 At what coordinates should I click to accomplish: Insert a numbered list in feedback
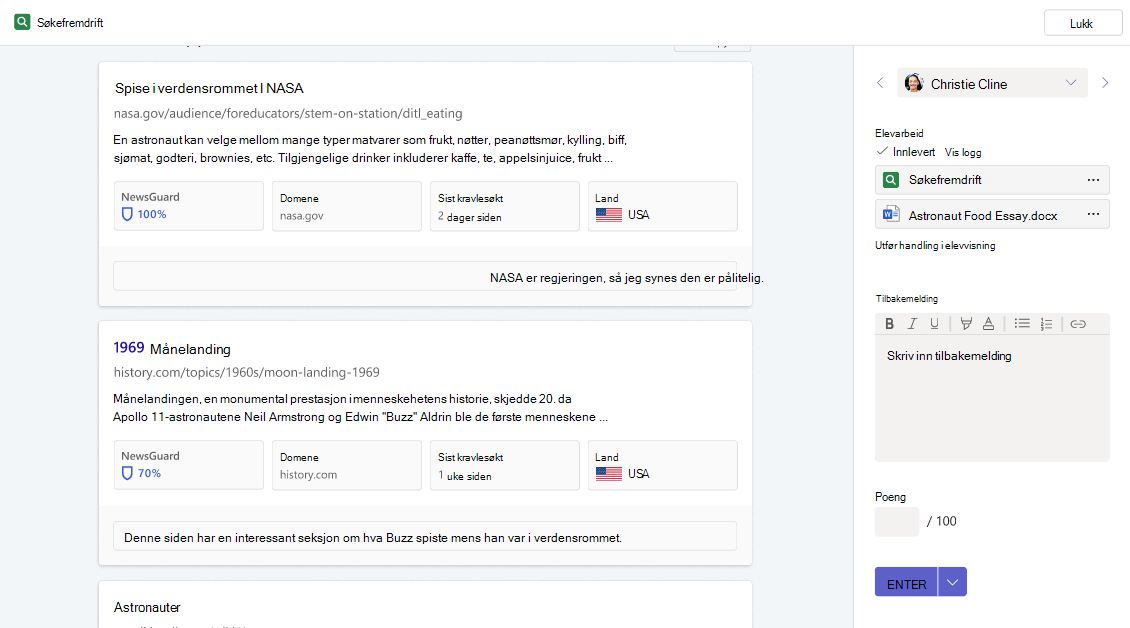[1046, 324]
